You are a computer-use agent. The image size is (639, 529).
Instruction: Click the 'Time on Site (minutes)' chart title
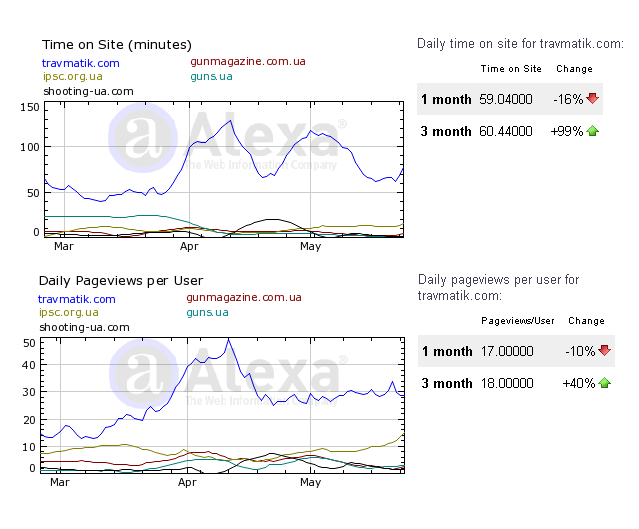(x=117, y=45)
